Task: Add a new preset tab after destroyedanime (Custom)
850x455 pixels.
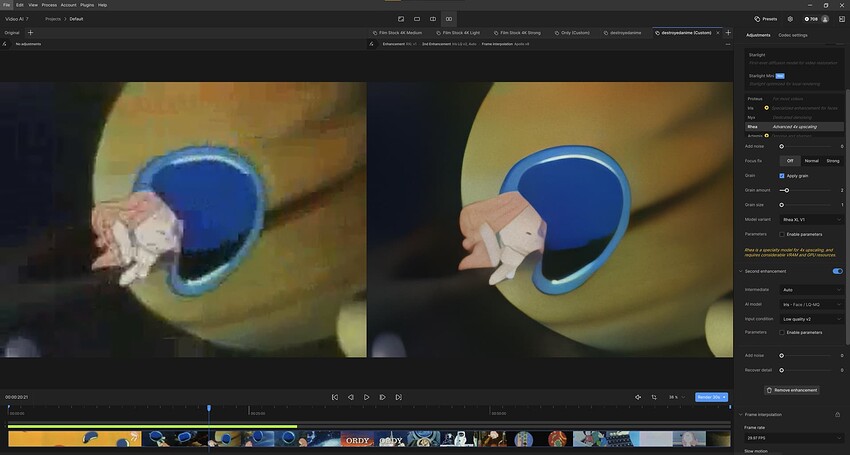Action: pos(728,33)
